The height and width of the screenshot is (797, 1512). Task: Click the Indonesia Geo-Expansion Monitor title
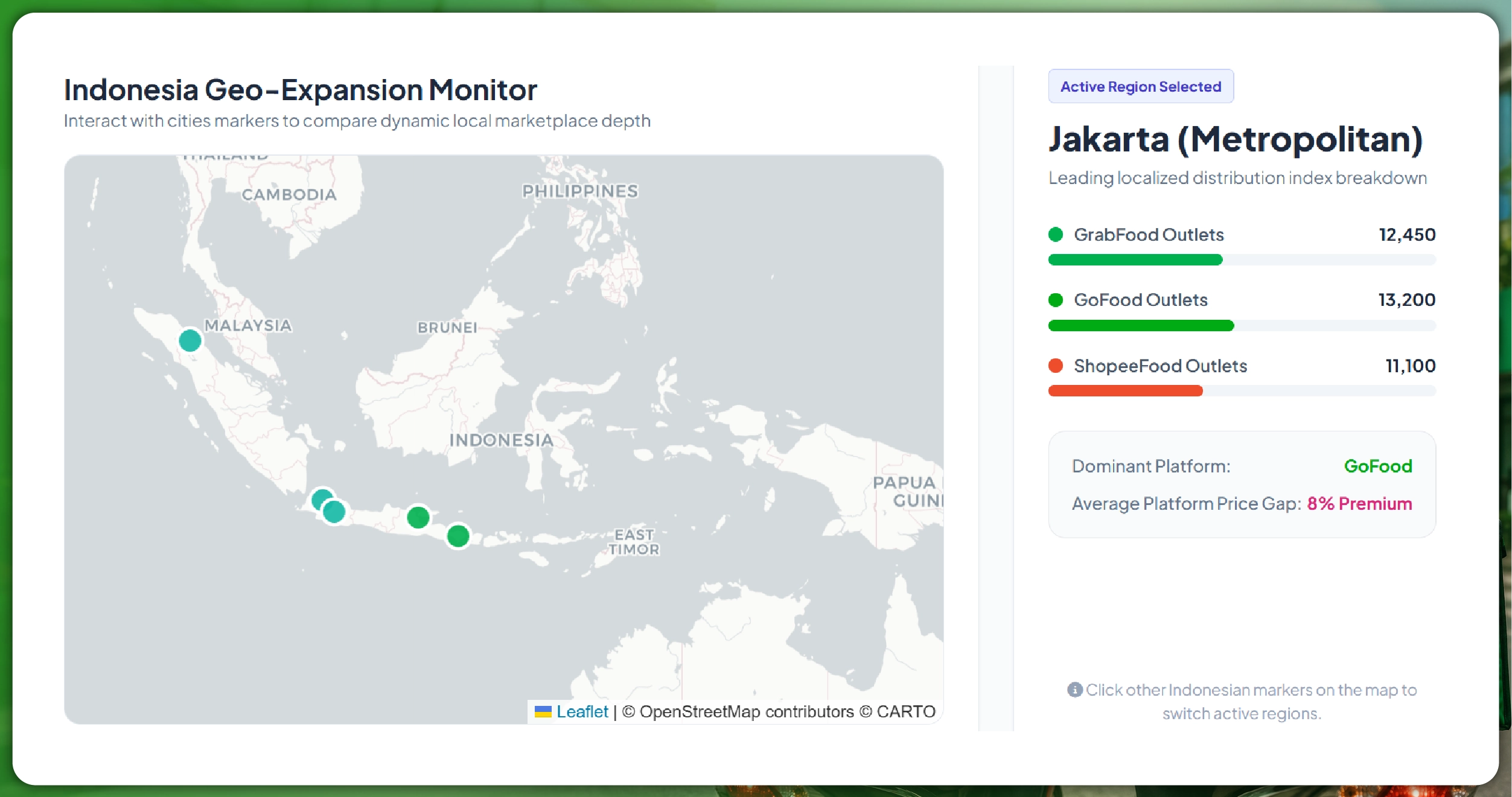click(301, 90)
